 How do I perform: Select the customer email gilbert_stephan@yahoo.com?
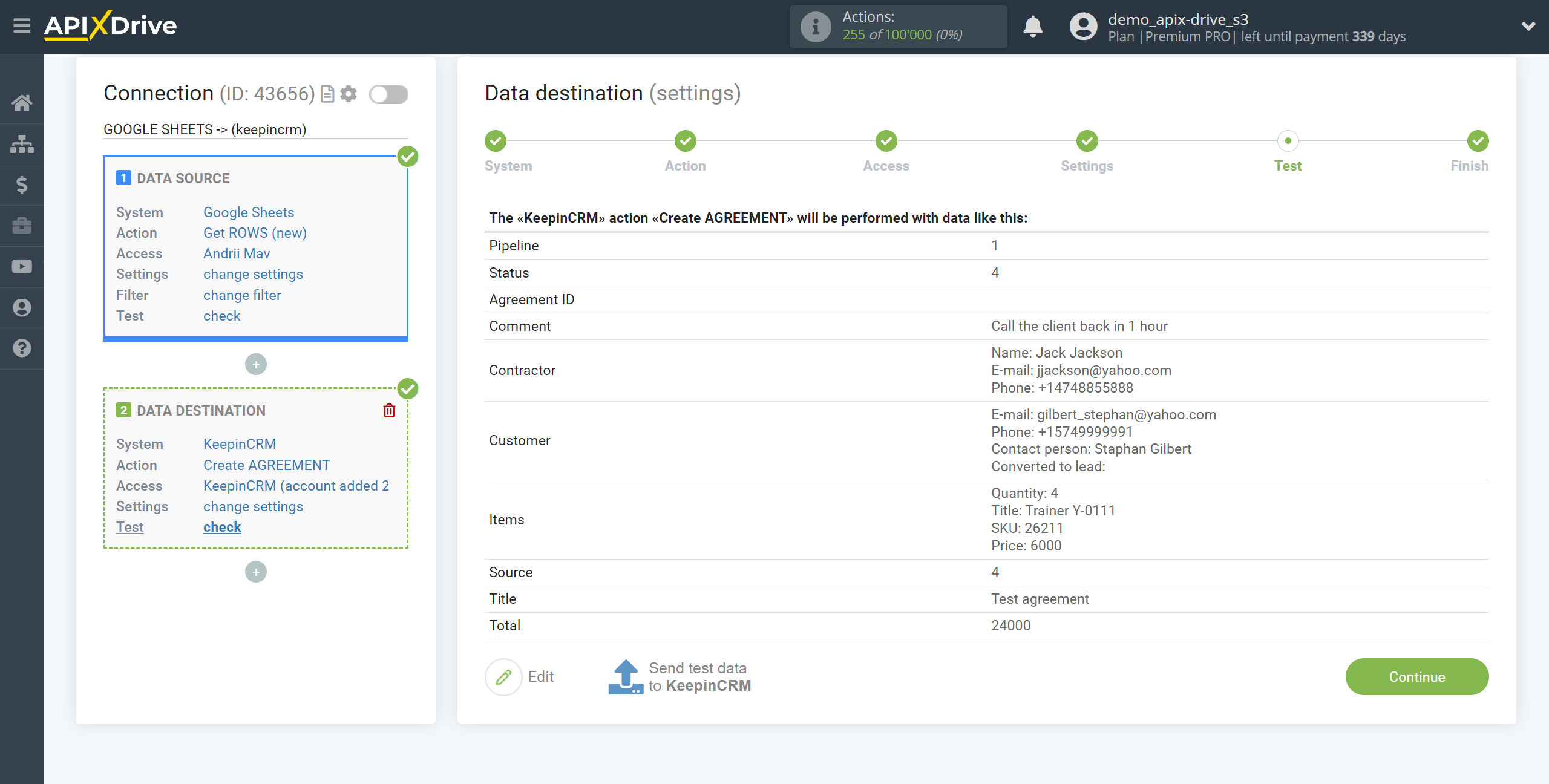tap(1127, 414)
